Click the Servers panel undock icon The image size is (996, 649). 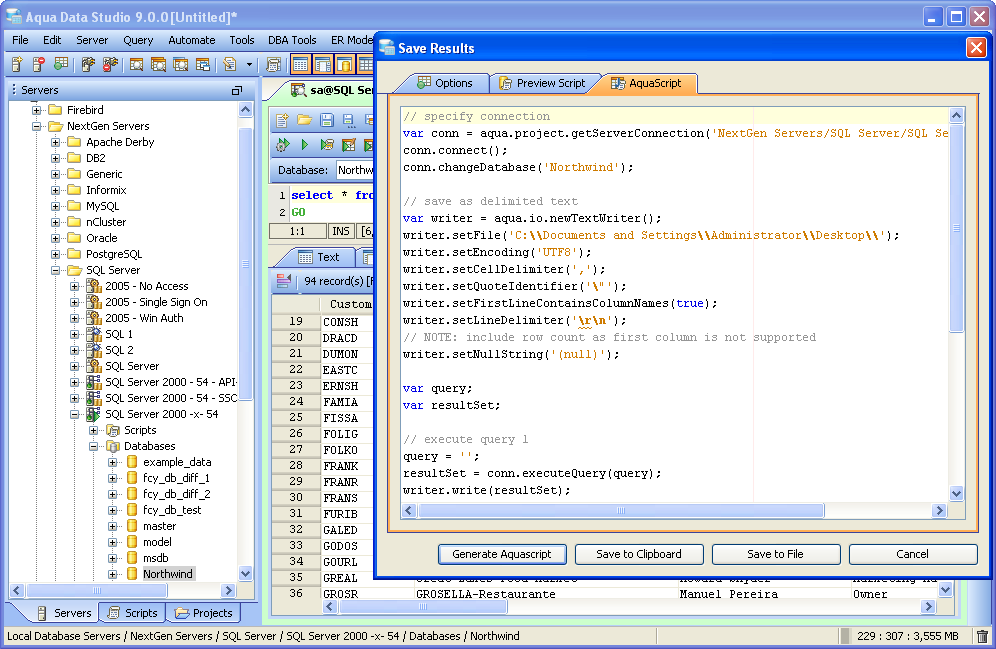pyautogui.click(x=237, y=90)
